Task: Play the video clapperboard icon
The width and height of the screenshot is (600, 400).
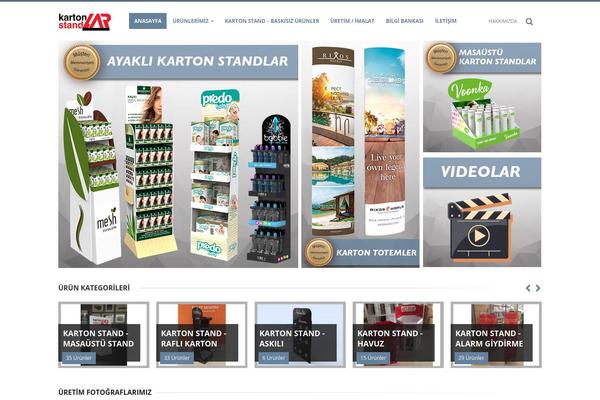Action: tap(480, 228)
